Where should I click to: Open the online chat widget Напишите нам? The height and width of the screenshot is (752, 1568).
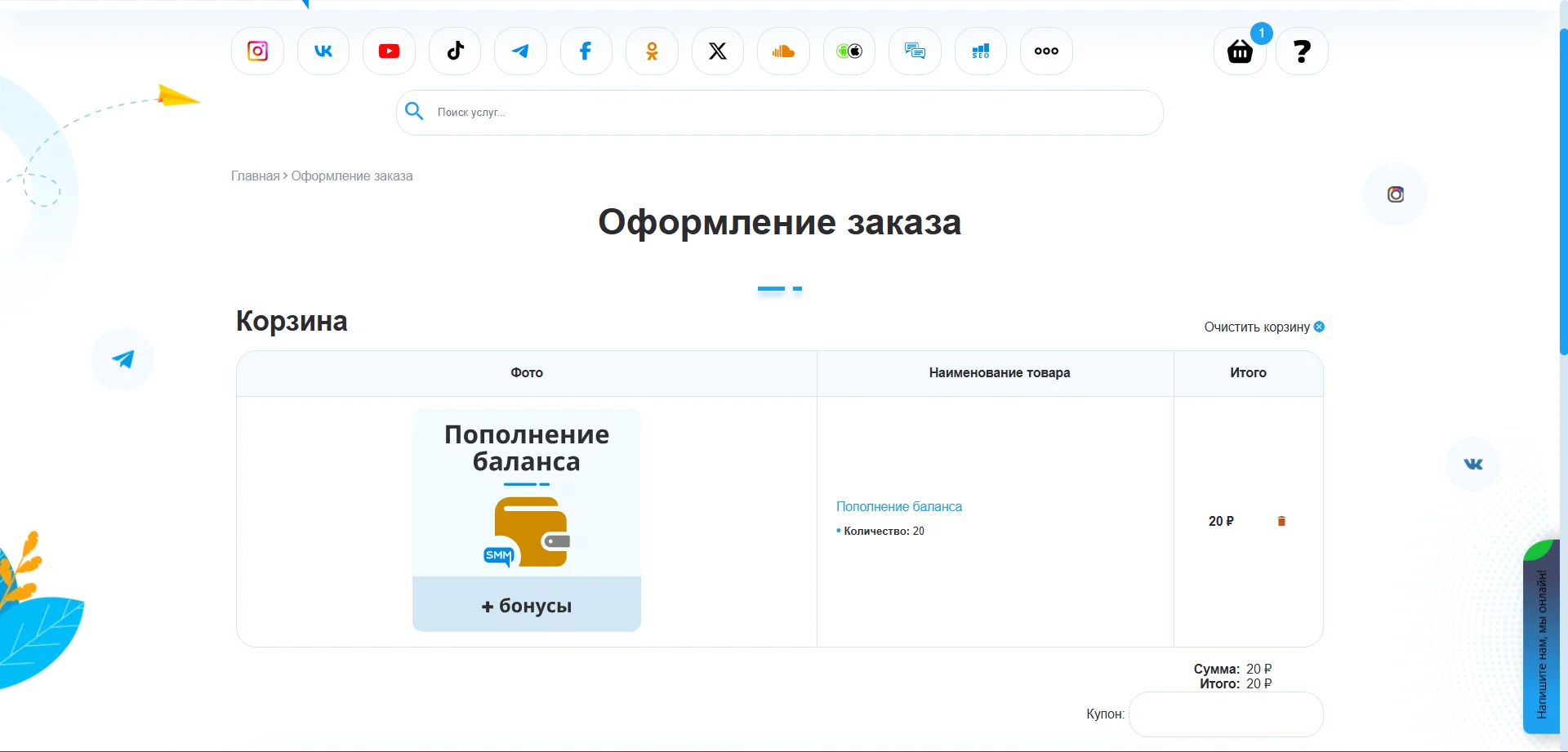(x=1541, y=637)
